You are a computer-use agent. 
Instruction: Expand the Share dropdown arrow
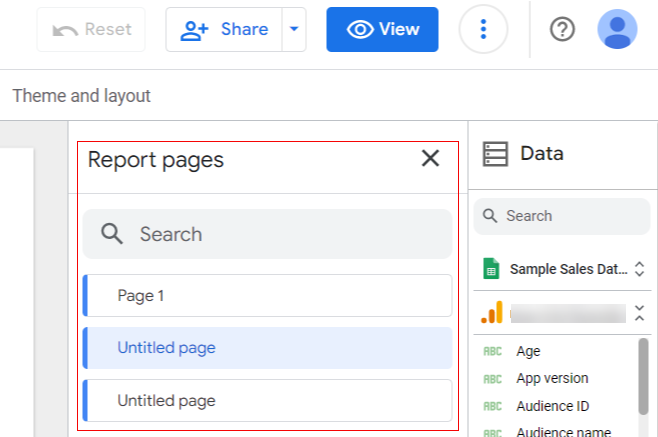[x=294, y=29]
